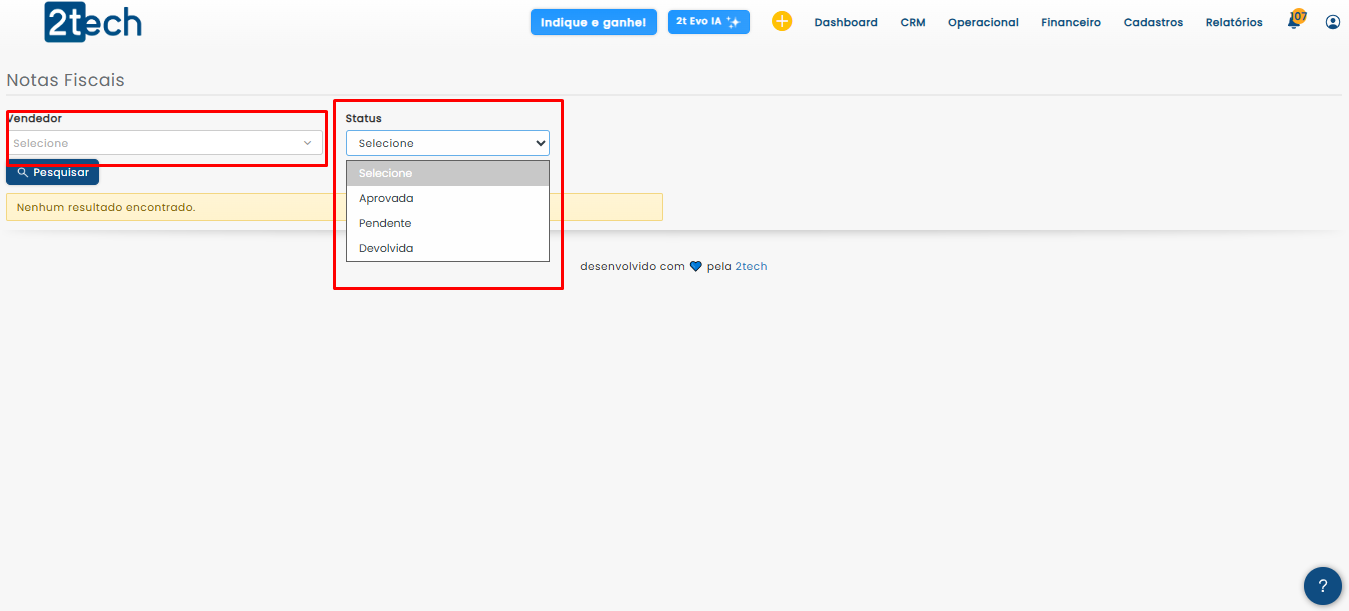1349x611 pixels.
Task: Open the user profile icon
Action: click(1332, 22)
